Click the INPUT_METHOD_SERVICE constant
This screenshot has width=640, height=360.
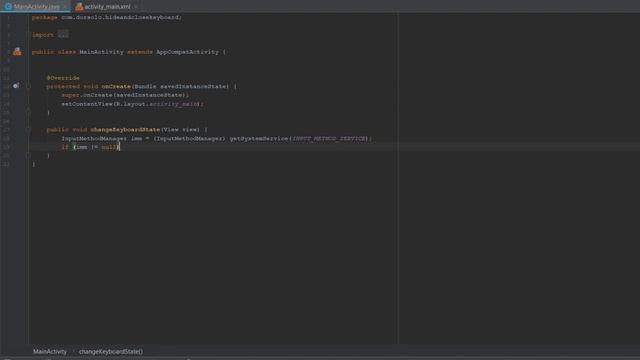point(329,138)
